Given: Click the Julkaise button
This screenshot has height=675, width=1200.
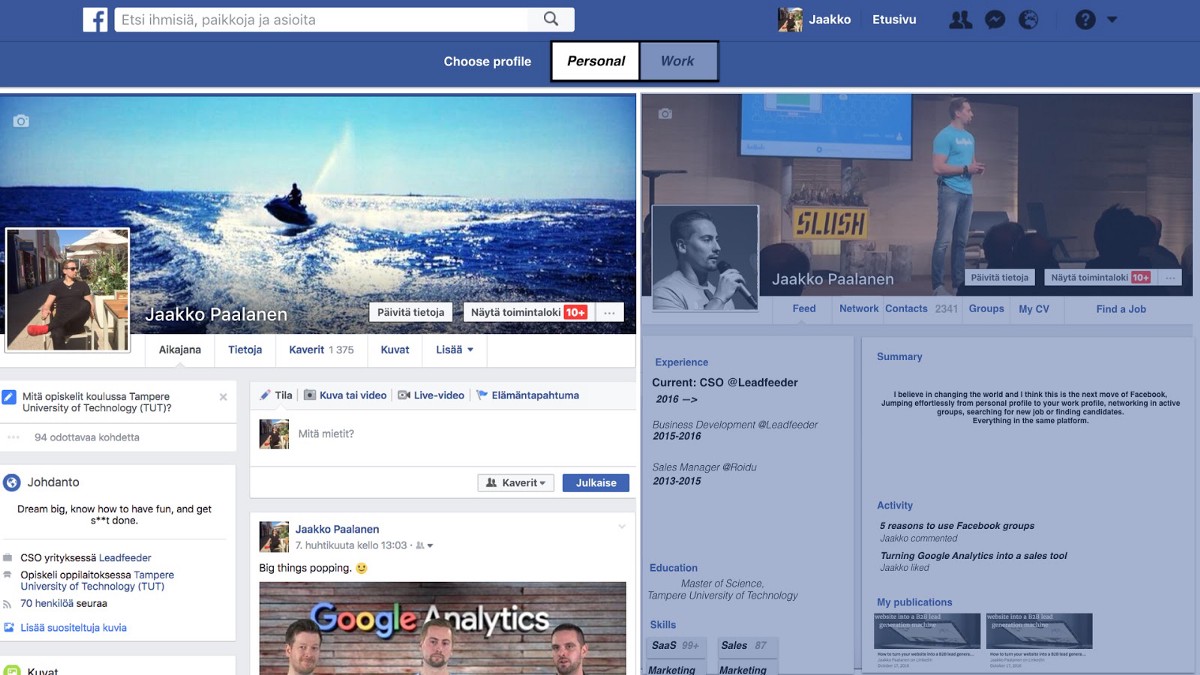Looking at the screenshot, I should pos(596,483).
